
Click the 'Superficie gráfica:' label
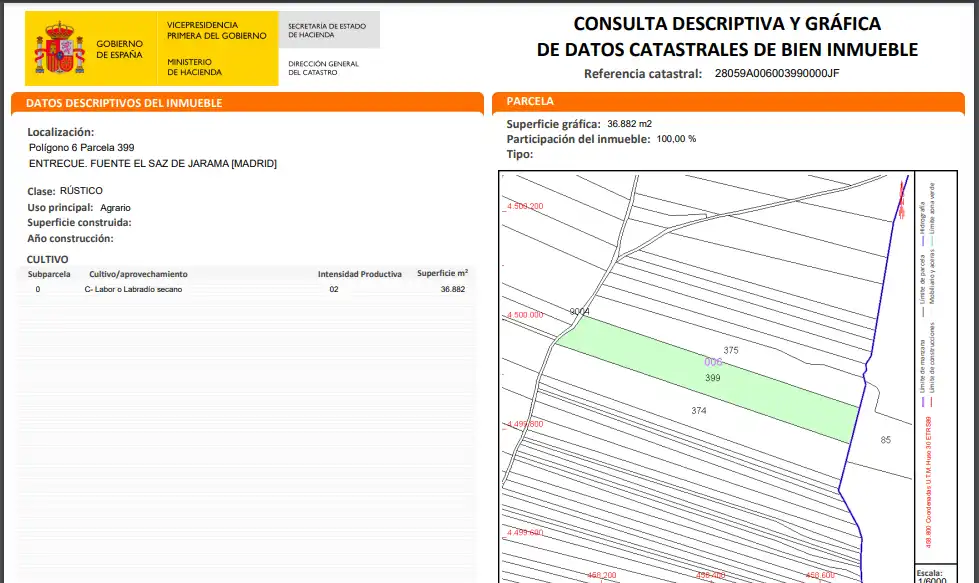(553, 124)
